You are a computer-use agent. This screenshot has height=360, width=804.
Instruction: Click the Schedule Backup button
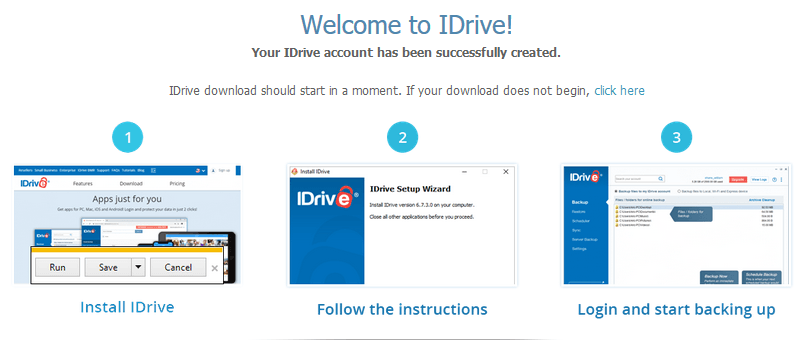761,277
